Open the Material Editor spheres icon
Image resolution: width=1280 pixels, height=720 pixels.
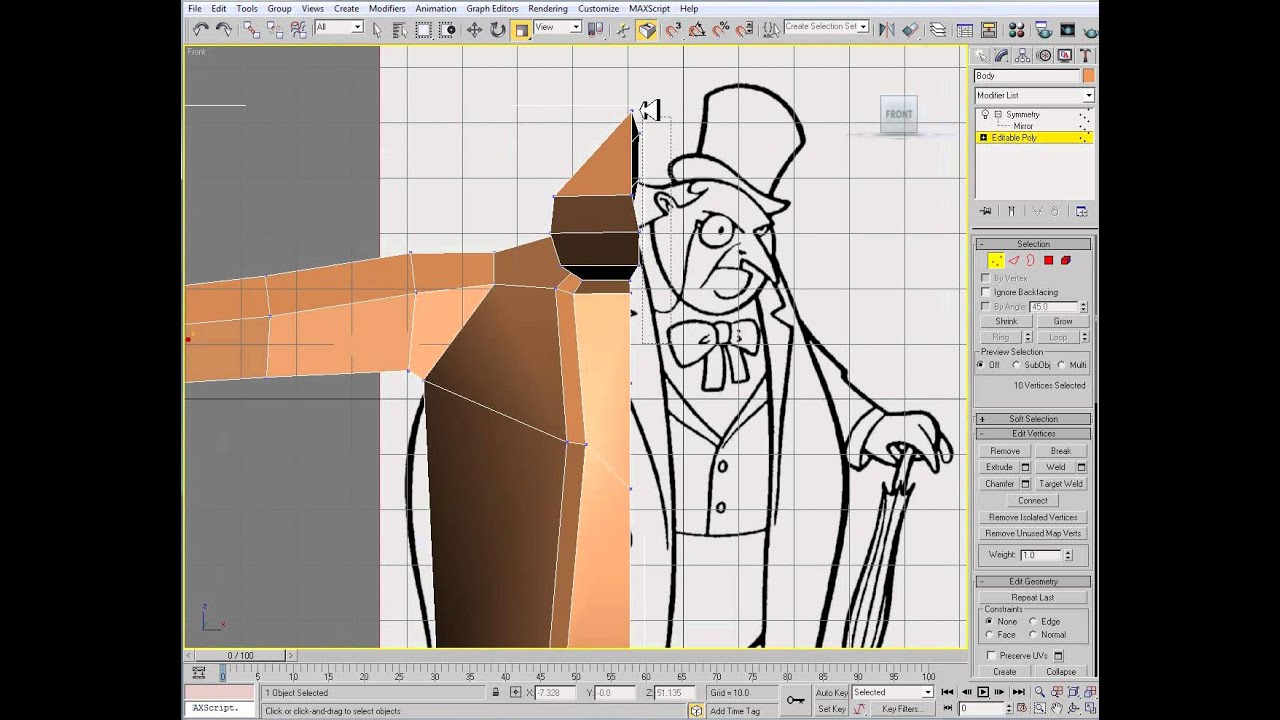[1016, 30]
